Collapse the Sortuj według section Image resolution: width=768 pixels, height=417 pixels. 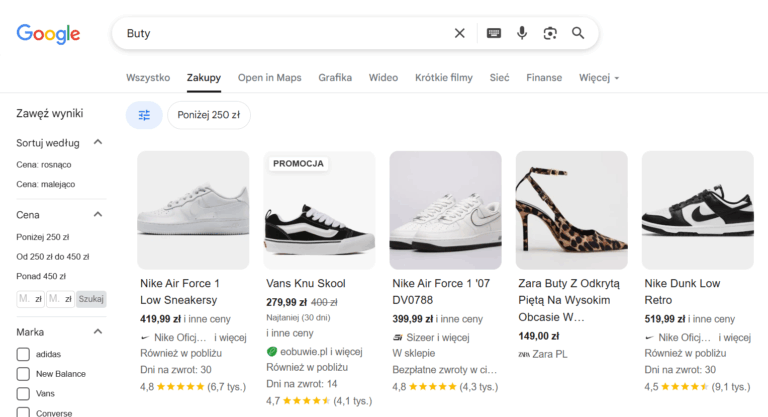[x=98, y=143]
